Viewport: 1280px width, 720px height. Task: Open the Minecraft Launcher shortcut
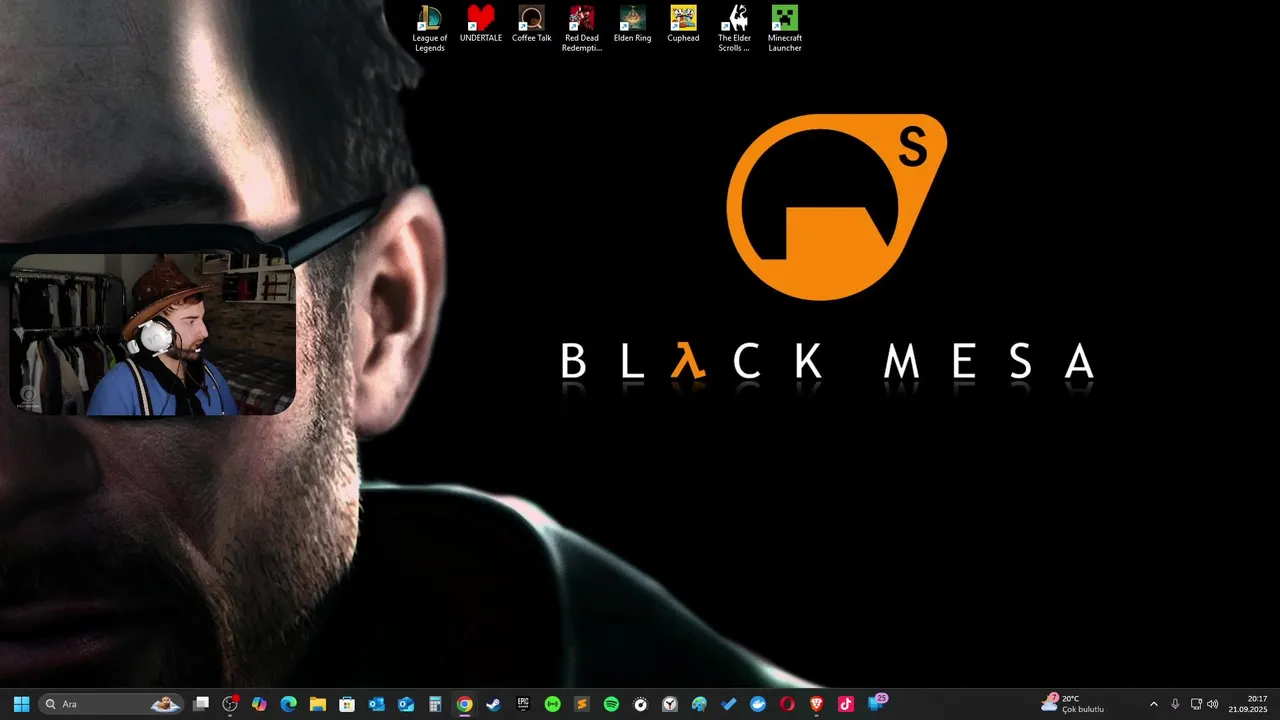[x=785, y=29]
